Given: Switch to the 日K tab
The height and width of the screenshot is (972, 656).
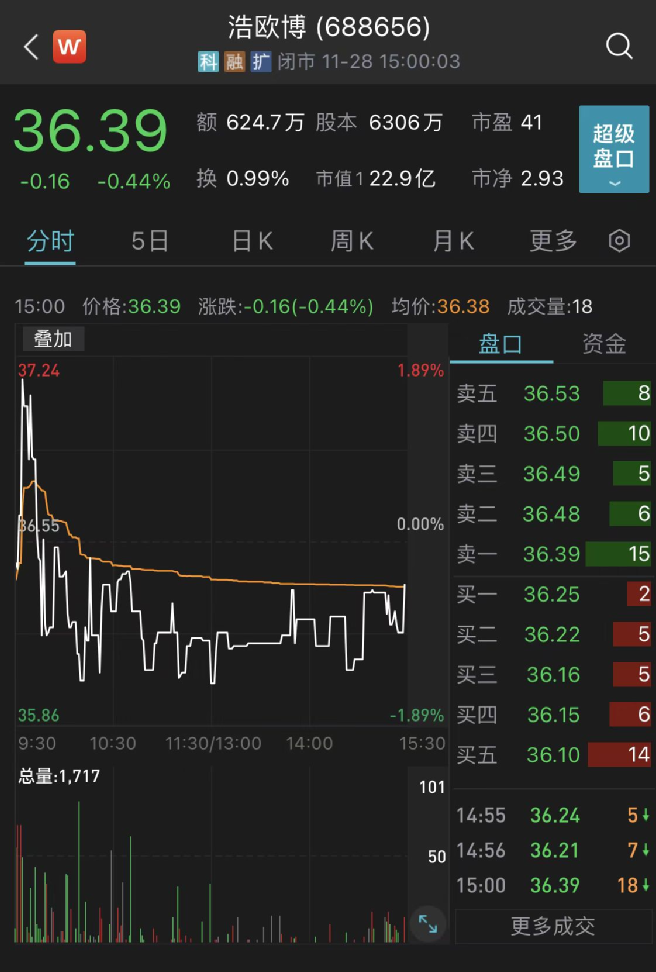Looking at the screenshot, I should [x=252, y=241].
